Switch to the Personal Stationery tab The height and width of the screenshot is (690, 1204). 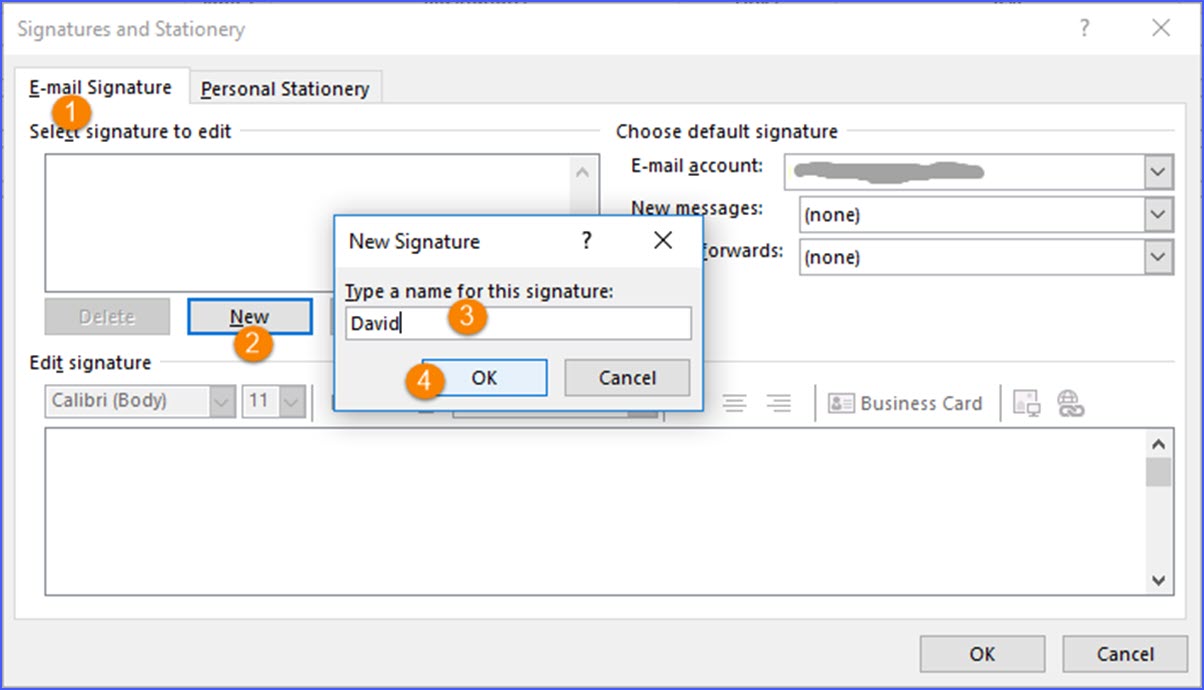tap(285, 89)
